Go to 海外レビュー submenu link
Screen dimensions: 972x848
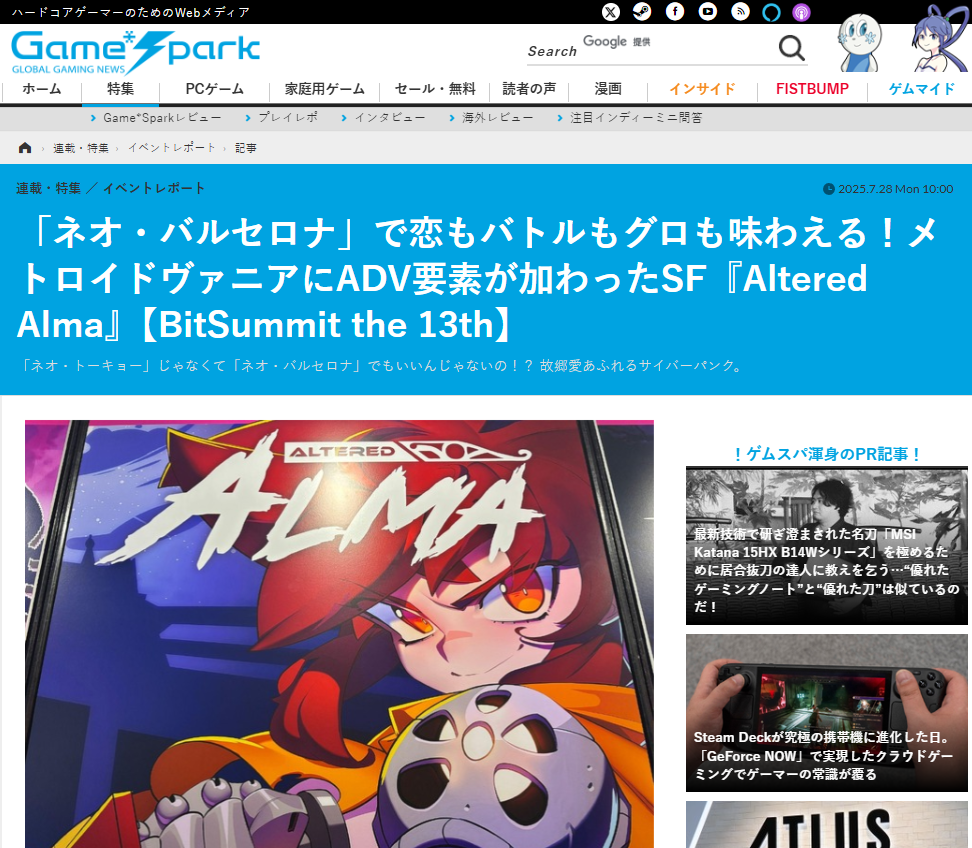(497, 118)
